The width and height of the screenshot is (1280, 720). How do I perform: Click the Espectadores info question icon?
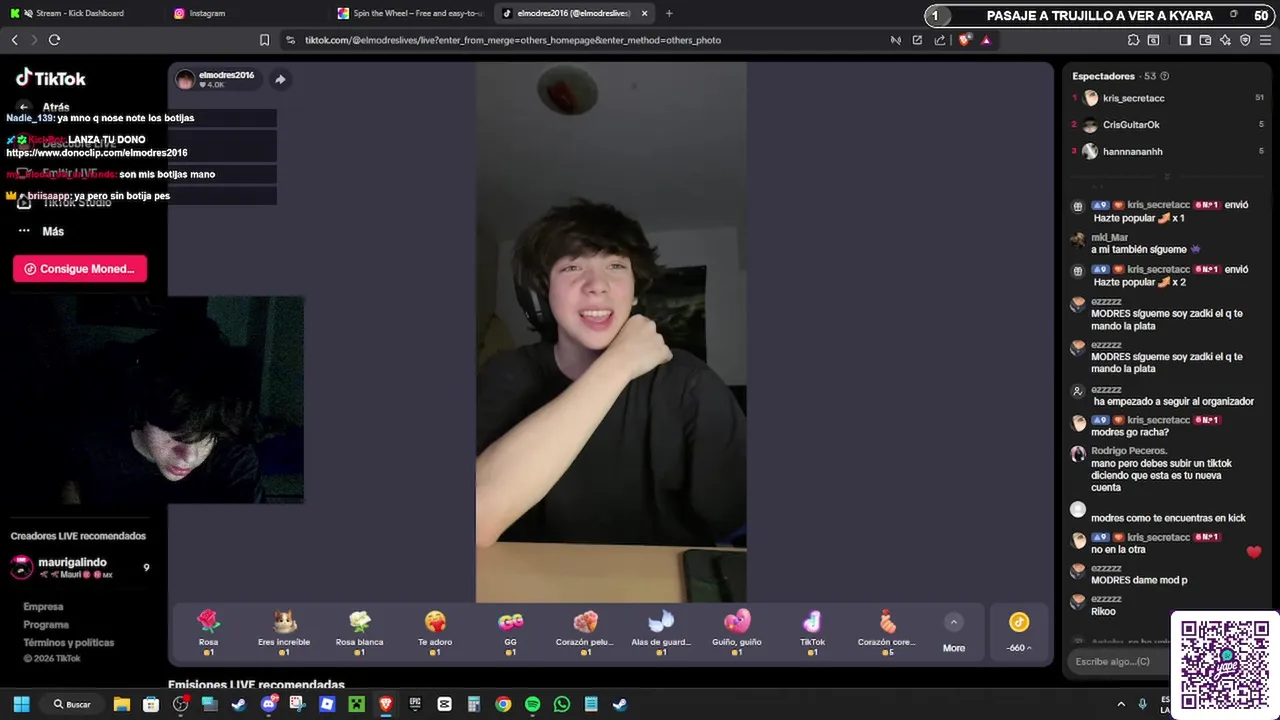pyautogui.click(x=1164, y=76)
